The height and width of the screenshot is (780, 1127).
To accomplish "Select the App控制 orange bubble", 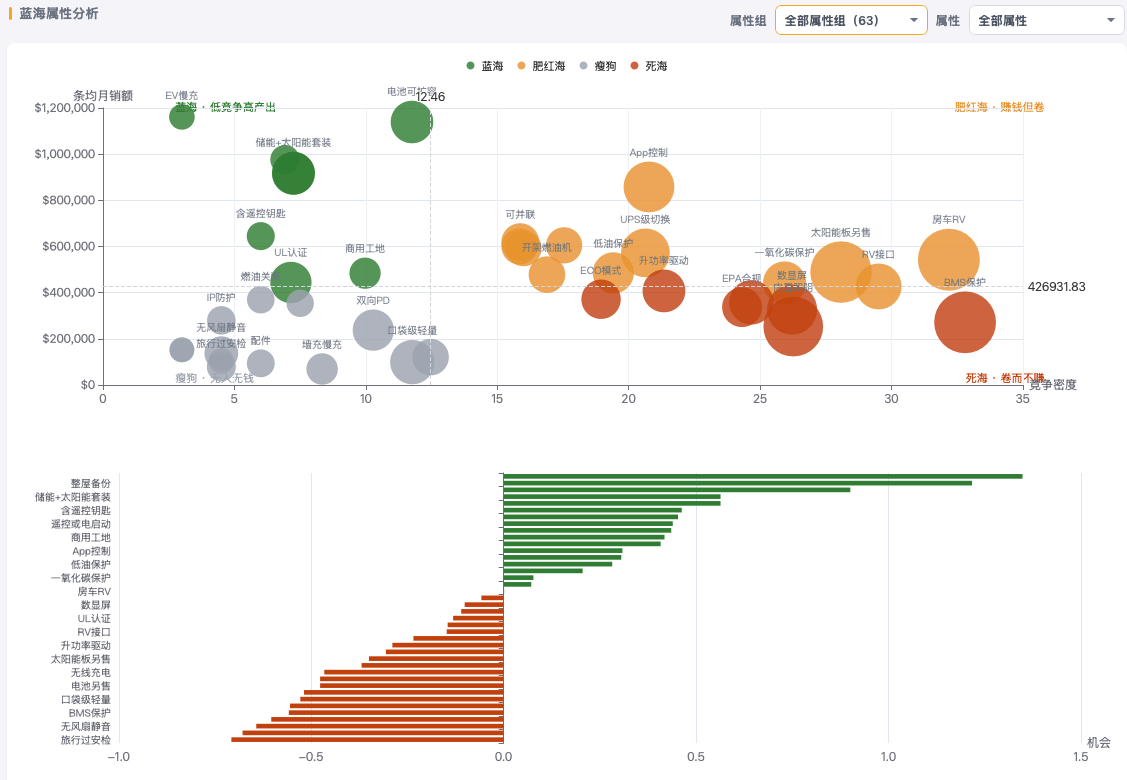I will tap(649, 187).
